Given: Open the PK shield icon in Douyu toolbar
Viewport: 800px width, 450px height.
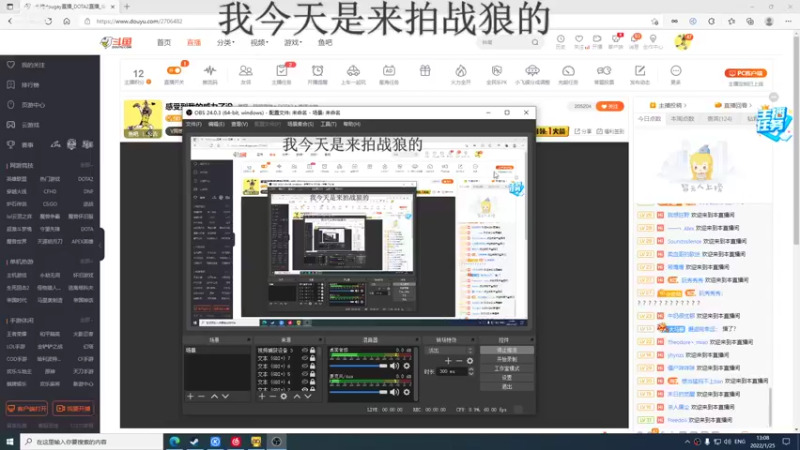Looking at the screenshot, I should [496, 71].
